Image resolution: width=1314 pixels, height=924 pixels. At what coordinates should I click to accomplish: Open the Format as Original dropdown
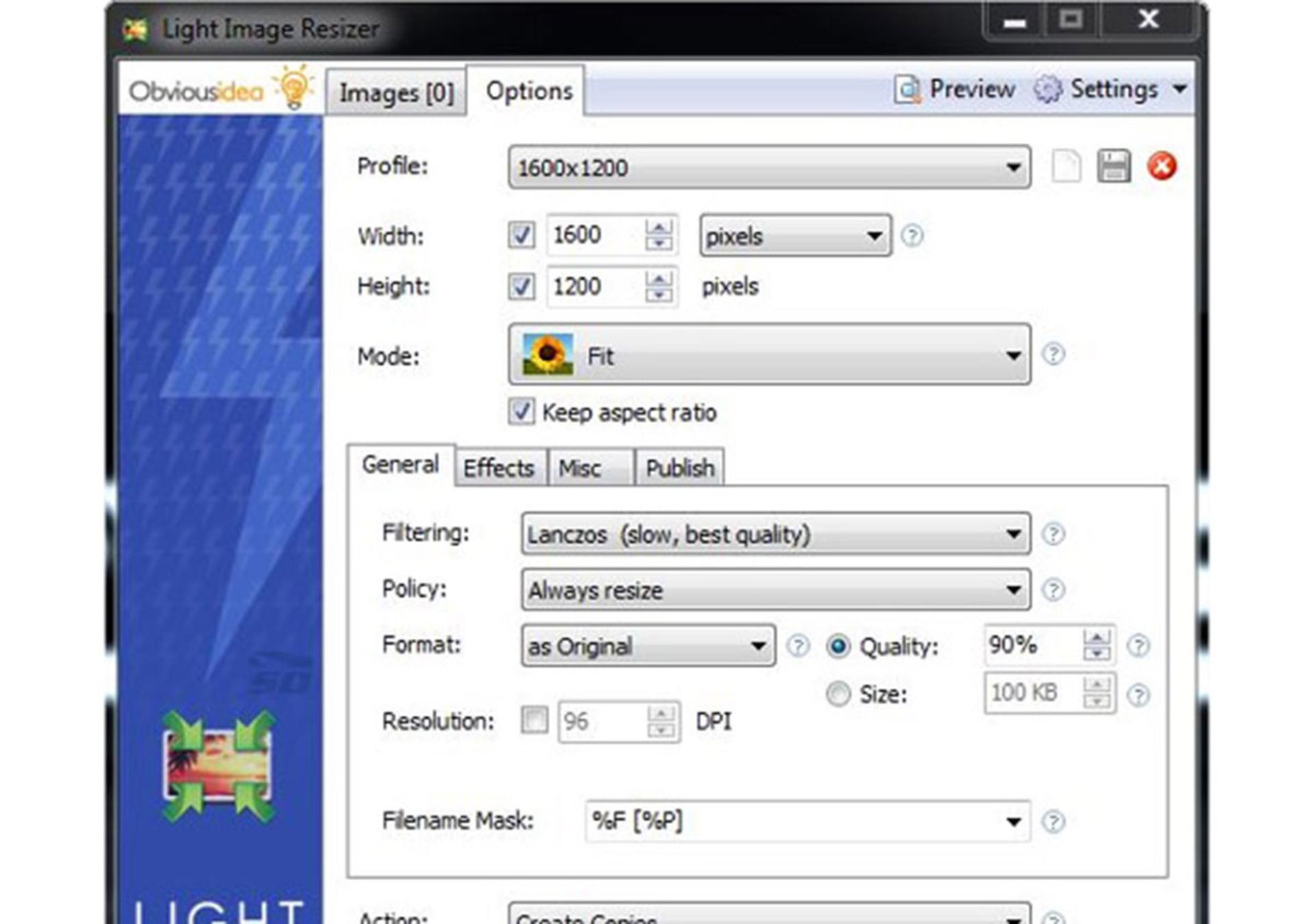pos(648,645)
